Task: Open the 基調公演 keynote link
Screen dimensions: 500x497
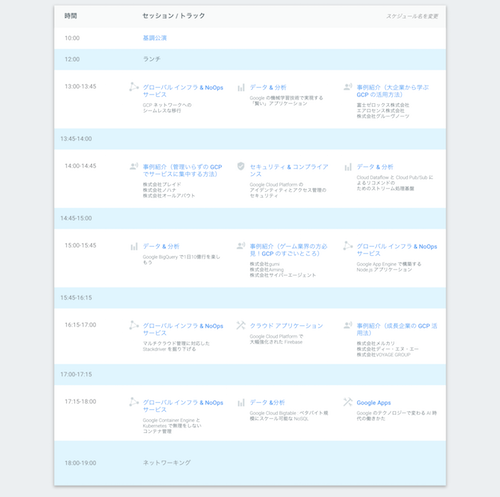Action: click(155, 38)
